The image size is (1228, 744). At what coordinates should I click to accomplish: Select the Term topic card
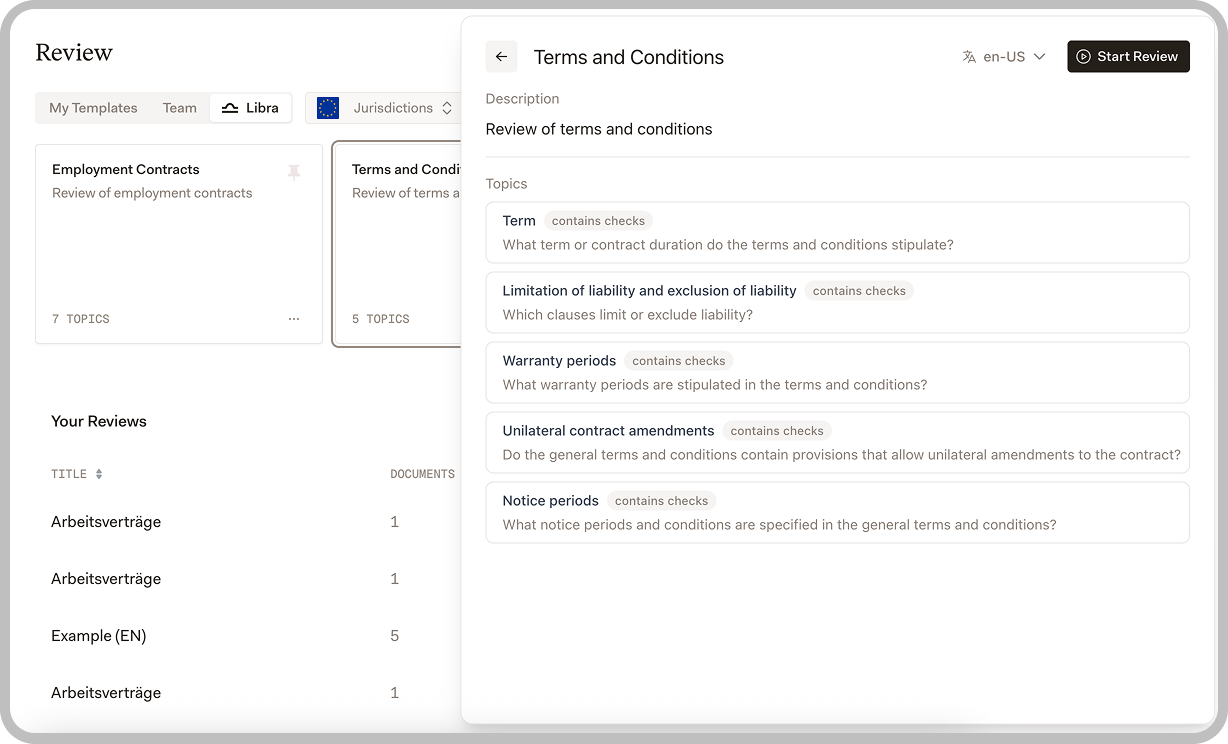[837, 232]
